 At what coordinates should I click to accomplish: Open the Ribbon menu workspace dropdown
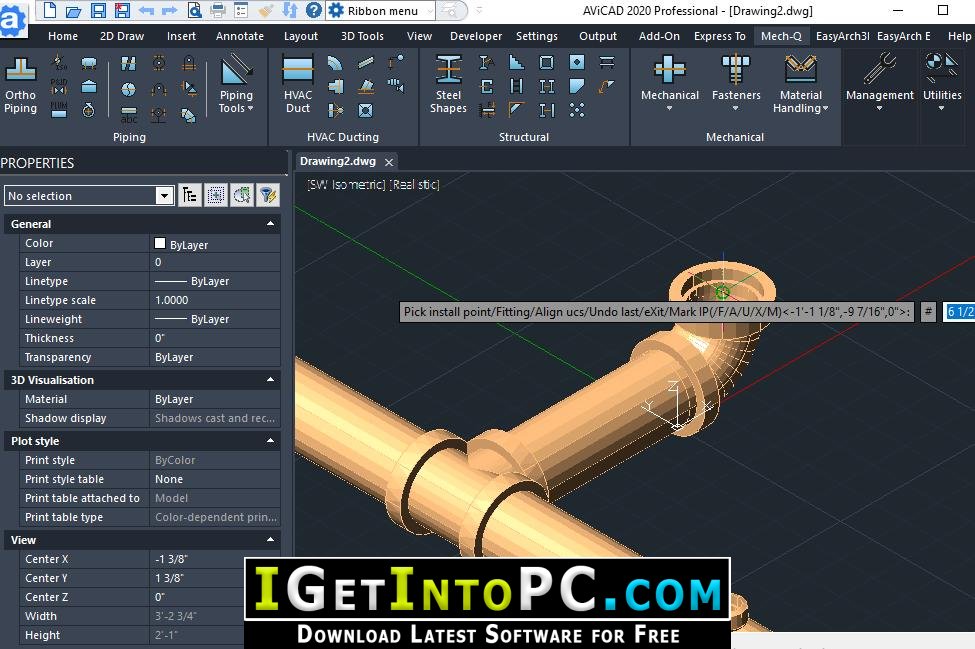coord(383,11)
